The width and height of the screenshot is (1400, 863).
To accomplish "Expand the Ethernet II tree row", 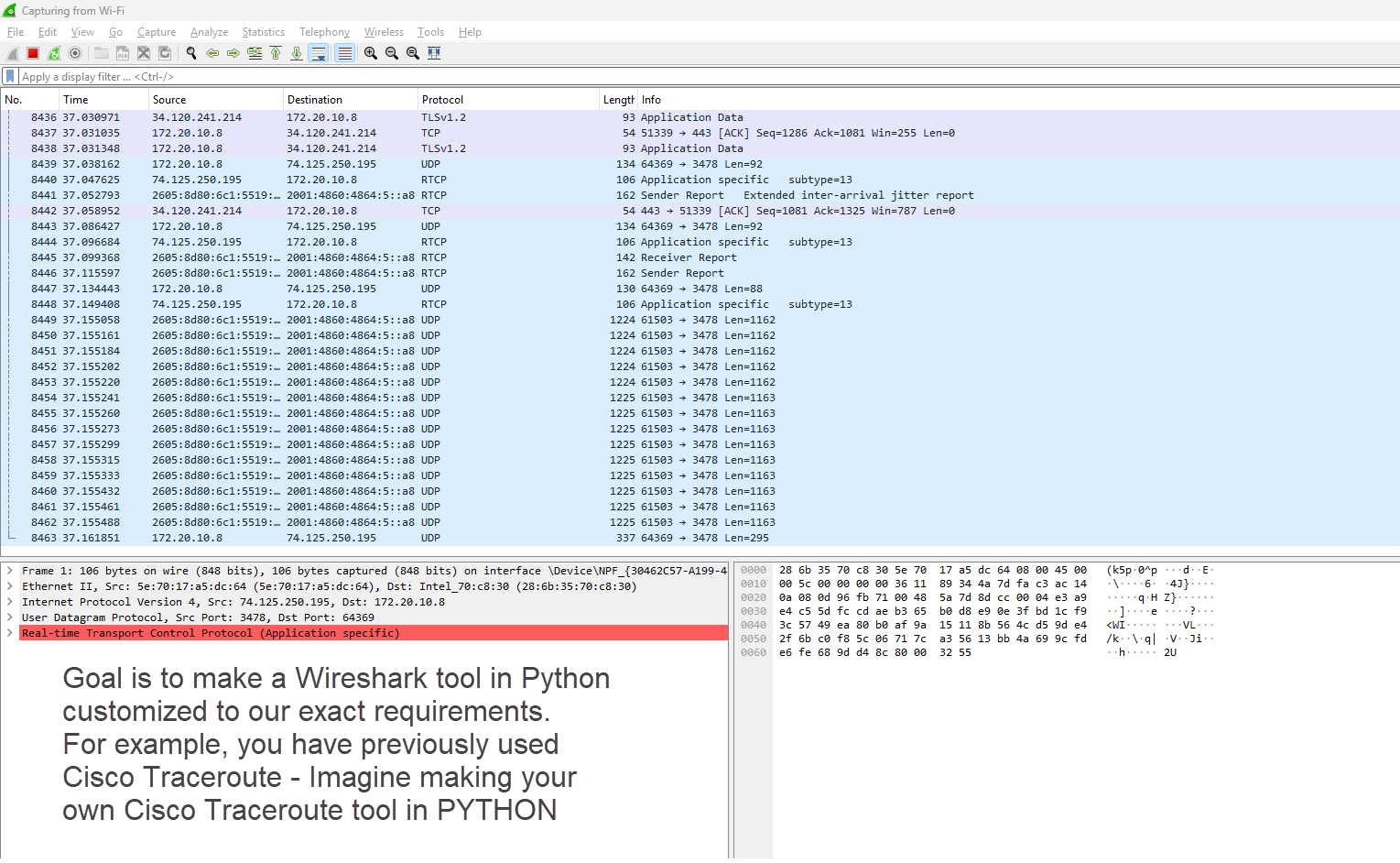I will click(10, 586).
